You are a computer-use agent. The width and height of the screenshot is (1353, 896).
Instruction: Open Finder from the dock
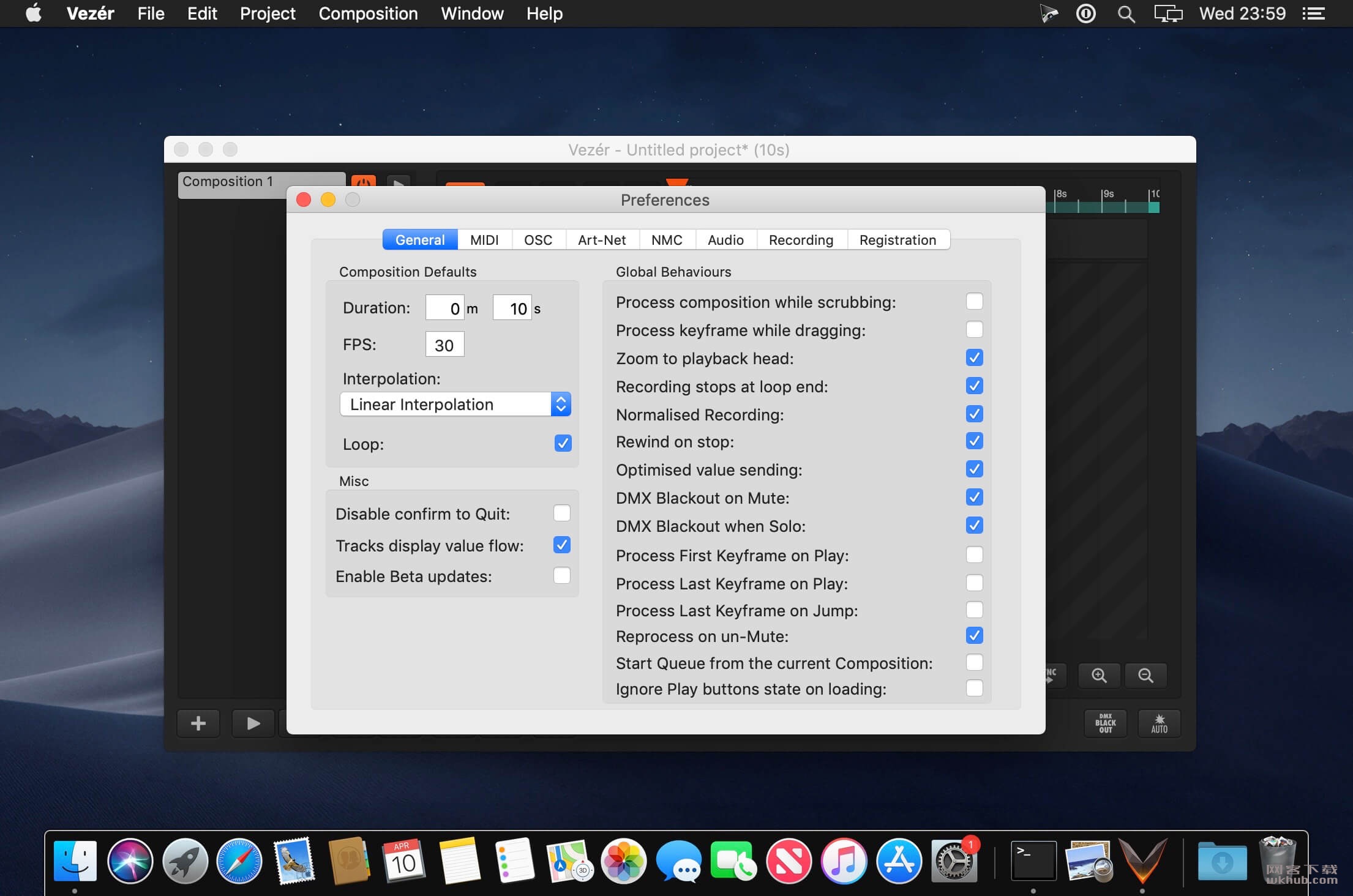75,861
